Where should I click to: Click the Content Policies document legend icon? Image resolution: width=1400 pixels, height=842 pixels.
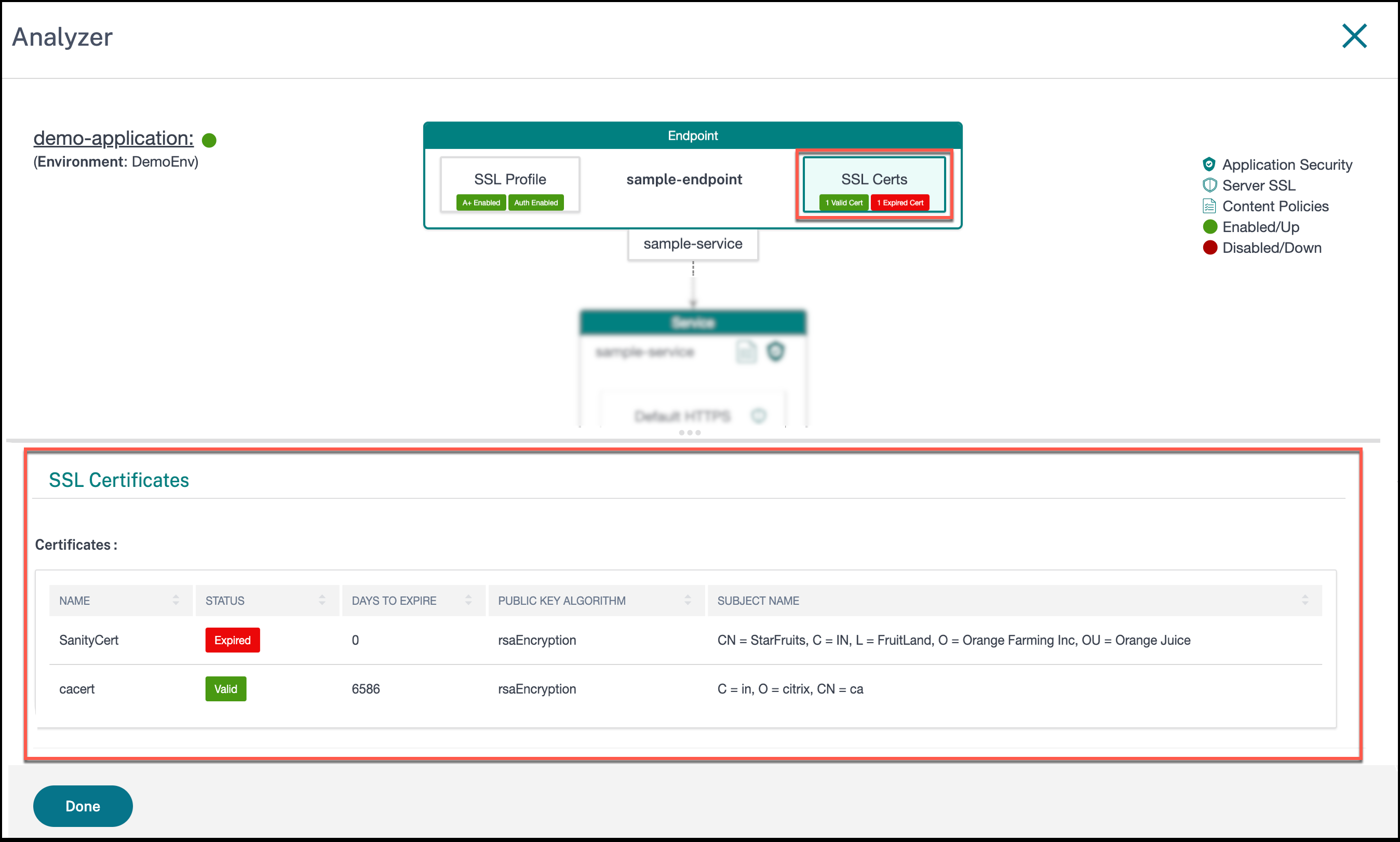[x=1209, y=206]
